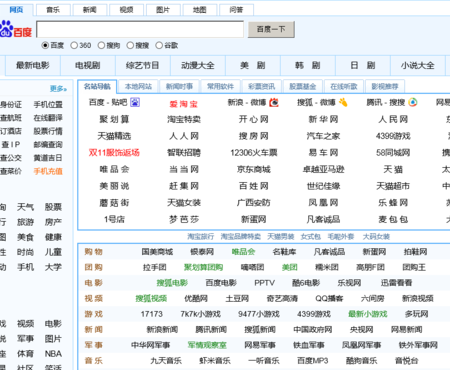Open the 彩票资讯 tab

tap(262, 87)
